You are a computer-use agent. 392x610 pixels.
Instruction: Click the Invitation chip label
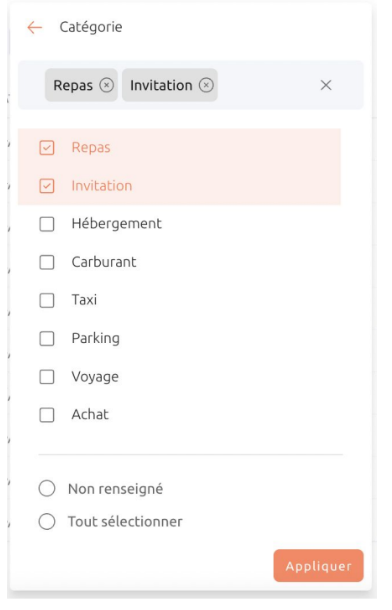161,85
